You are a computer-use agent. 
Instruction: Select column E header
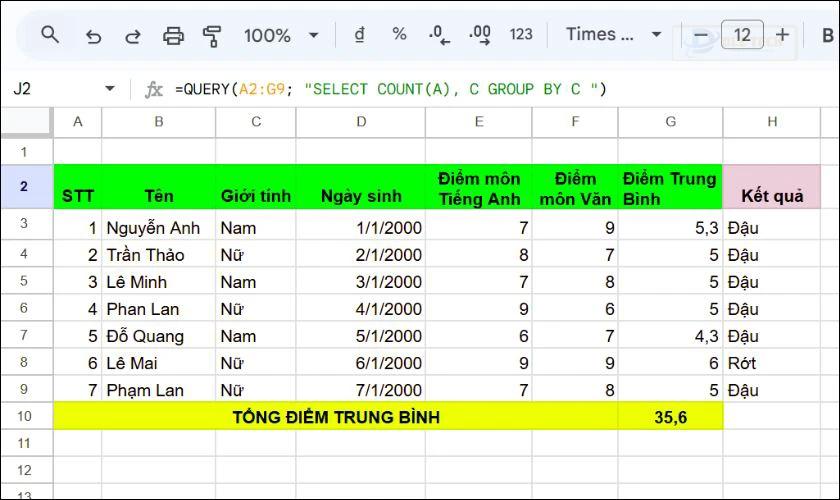479,122
